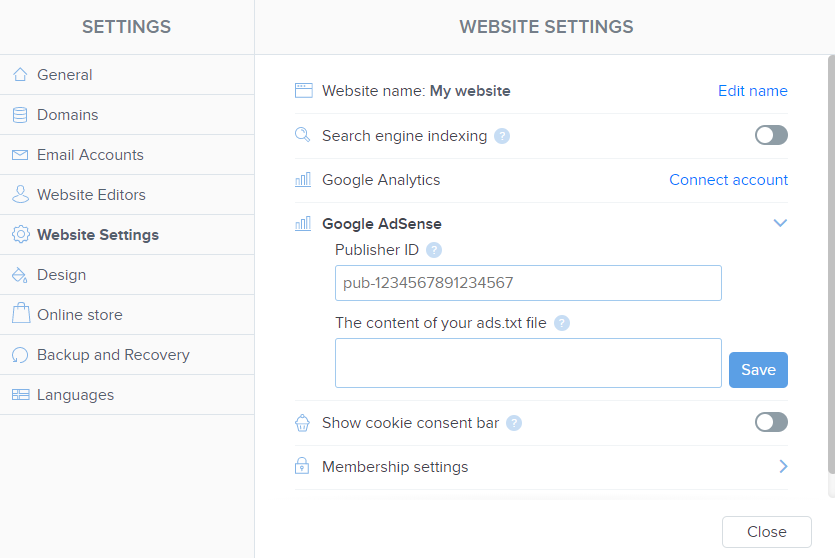Open Website Editors section
The height and width of the screenshot is (558, 835).
[127, 195]
